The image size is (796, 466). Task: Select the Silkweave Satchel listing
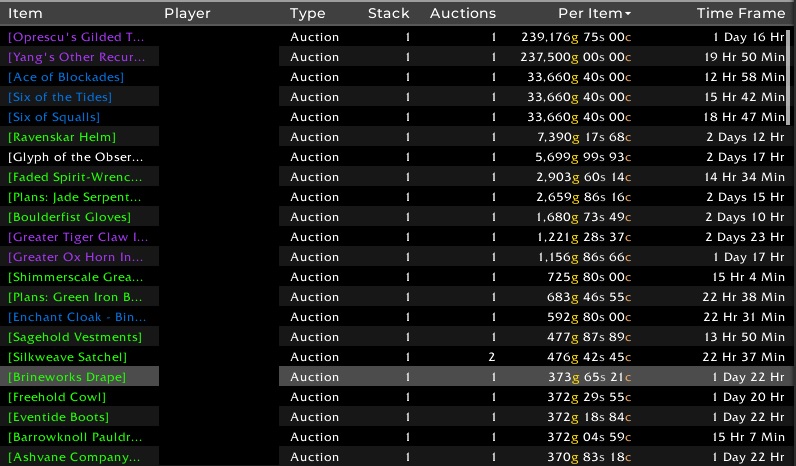pyautogui.click(x=68, y=357)
